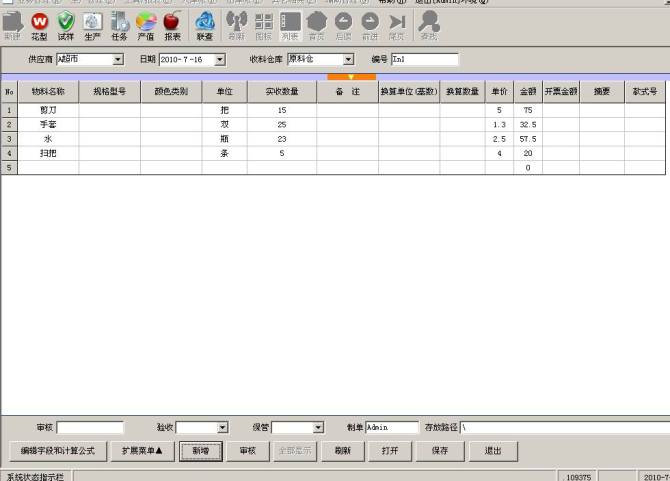Click the 编辑字段和计算公式 button

click(57, 451)
